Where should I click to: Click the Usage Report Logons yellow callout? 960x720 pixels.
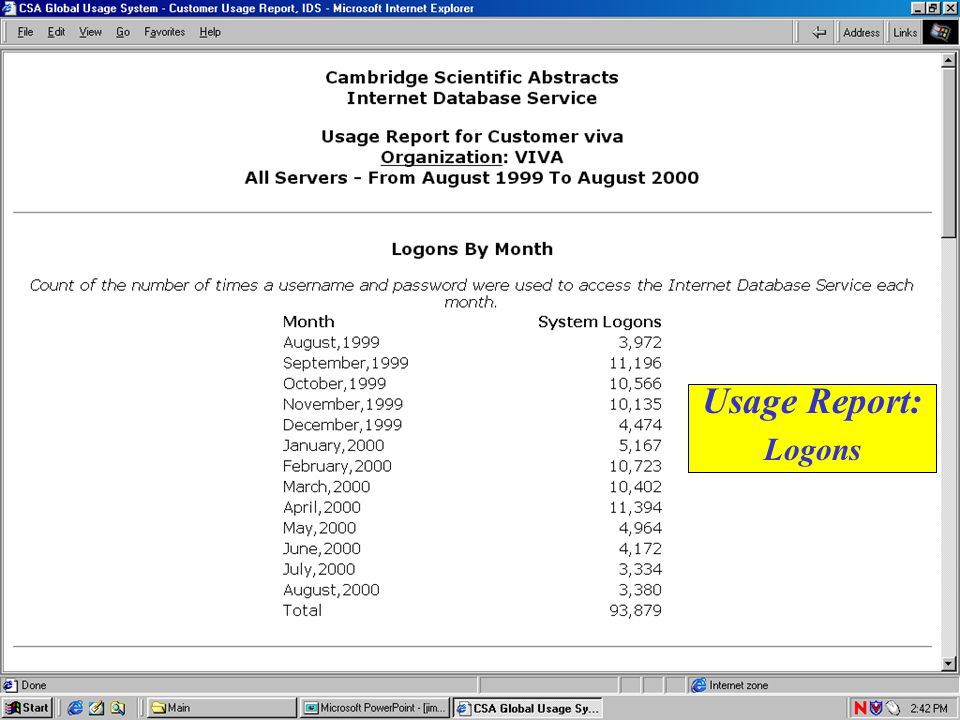pyautogui.click(x=812, y=428)
